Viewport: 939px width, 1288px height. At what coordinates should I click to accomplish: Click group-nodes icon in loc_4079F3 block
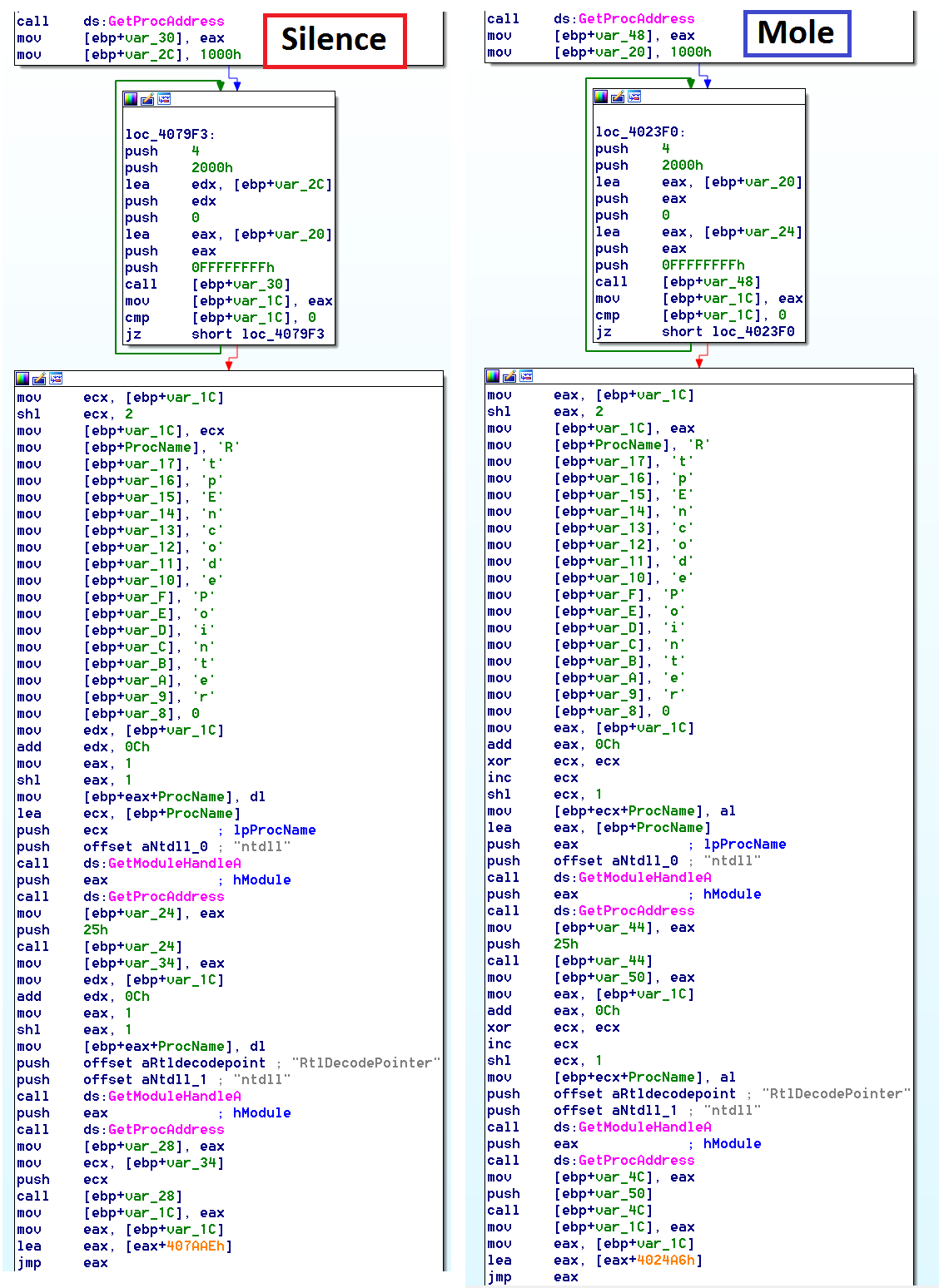click(164, 99)
